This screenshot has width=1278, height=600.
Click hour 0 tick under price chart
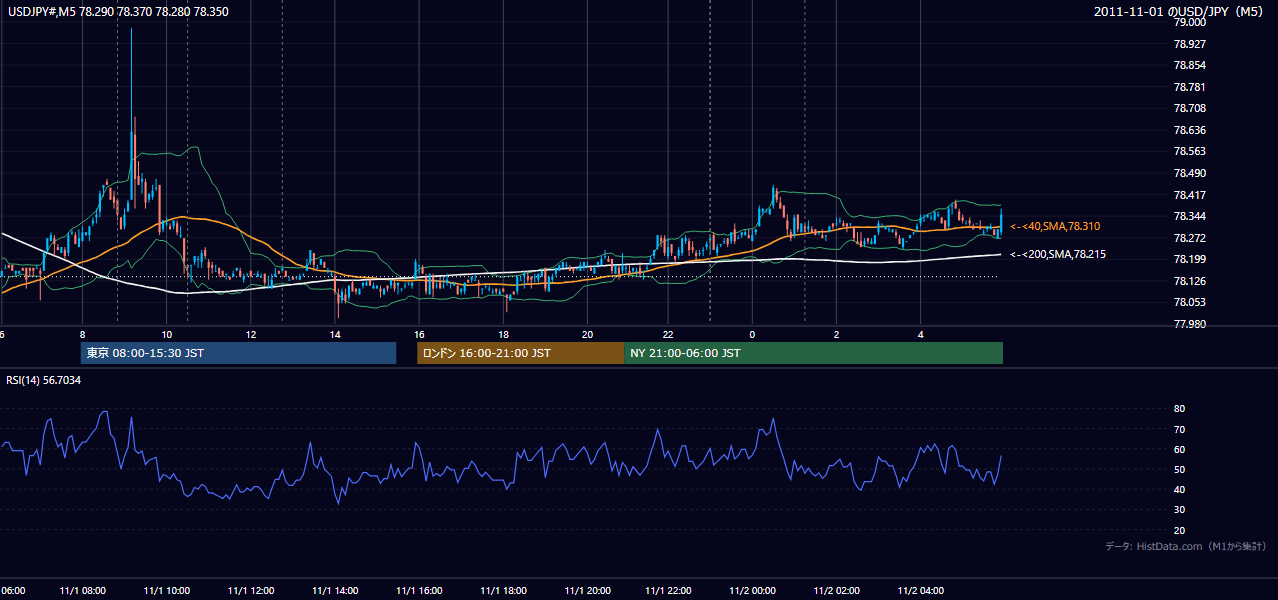tap(752, 334)
